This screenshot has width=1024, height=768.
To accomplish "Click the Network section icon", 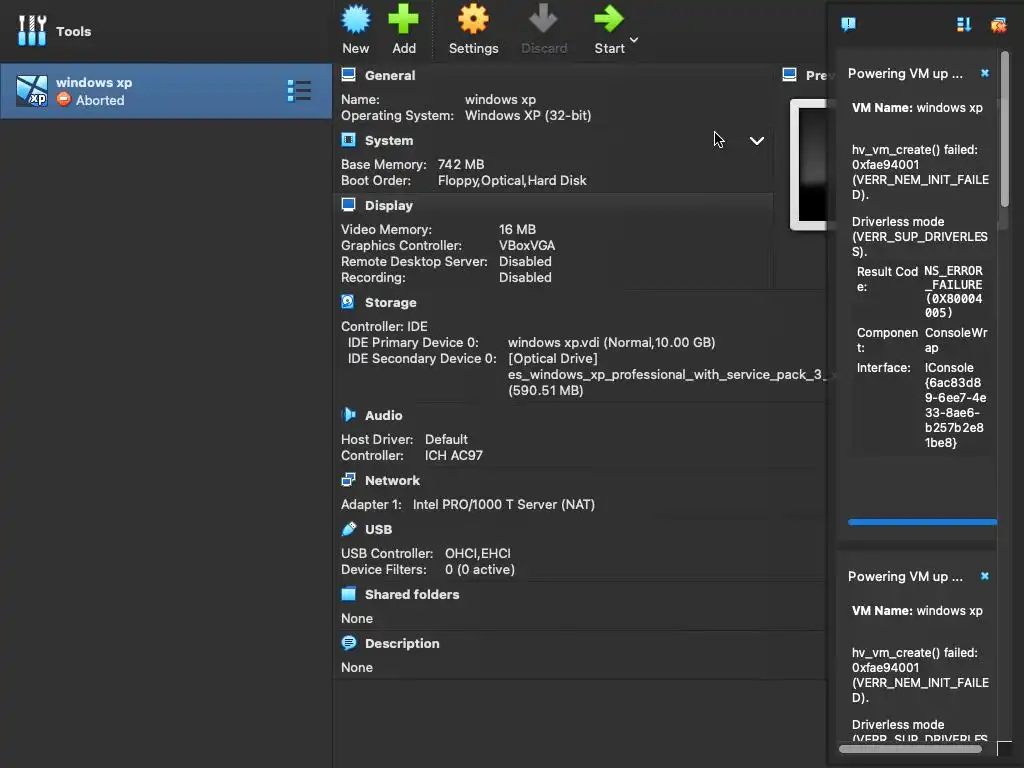I will 349,480.
